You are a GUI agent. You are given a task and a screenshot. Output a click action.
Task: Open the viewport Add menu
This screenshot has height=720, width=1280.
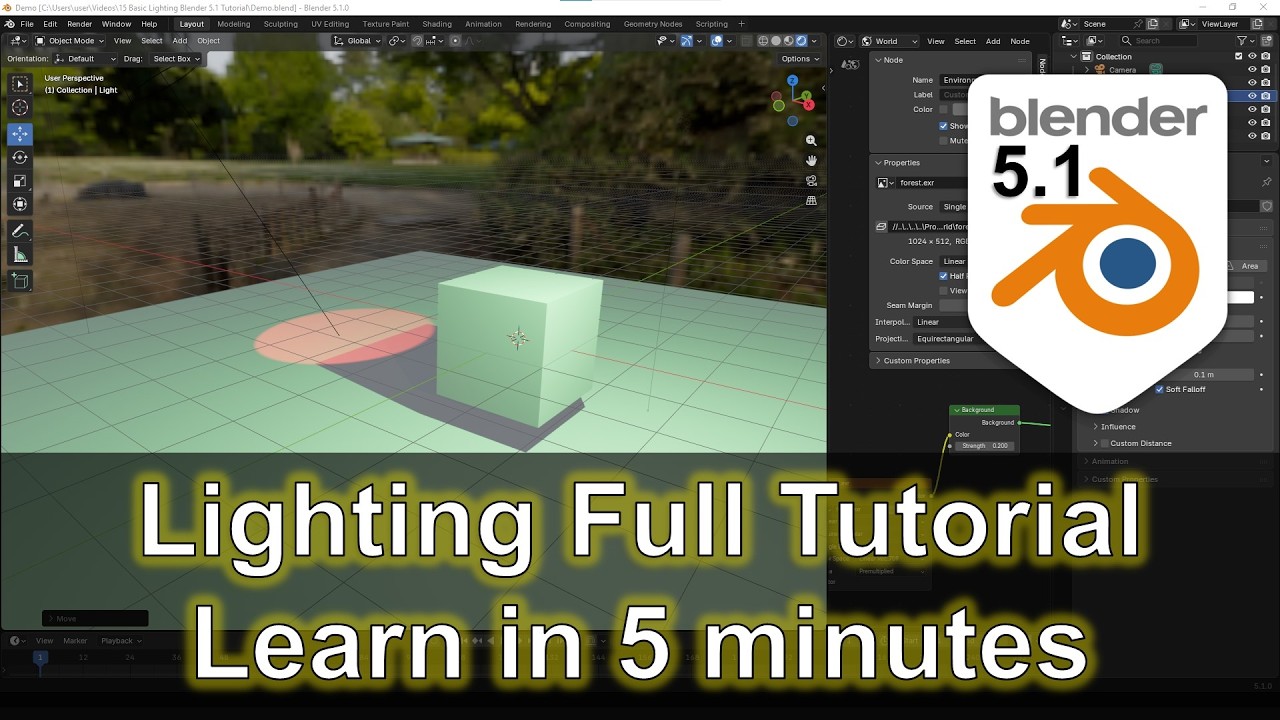[x=180, y=41]
